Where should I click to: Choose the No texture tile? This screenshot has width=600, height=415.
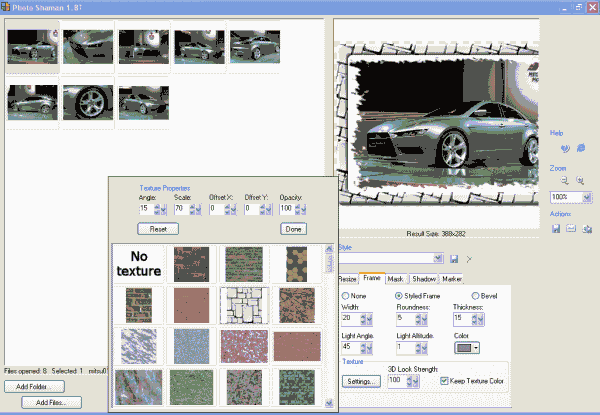point(138,264)
